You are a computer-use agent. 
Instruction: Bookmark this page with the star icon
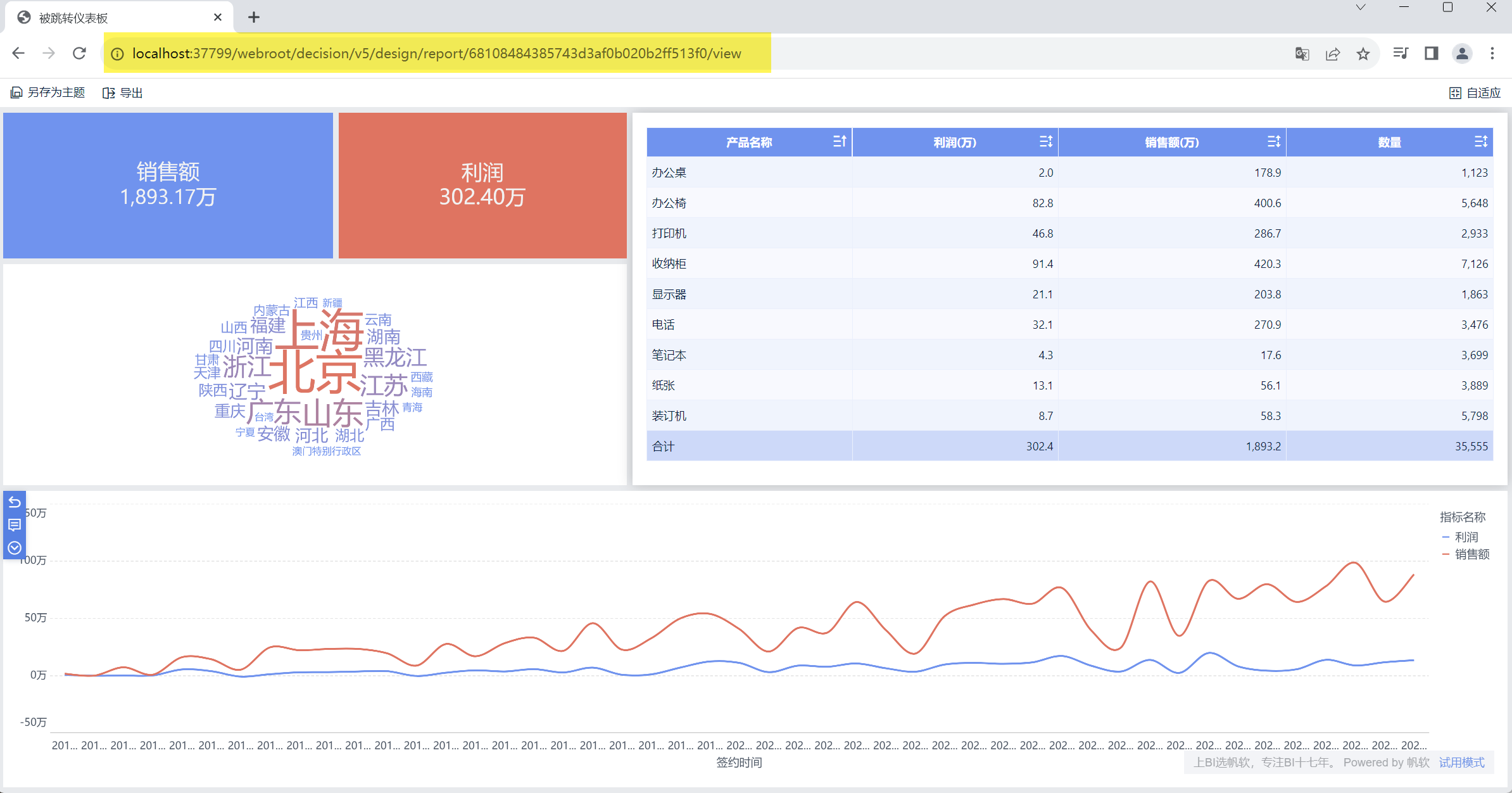[1363, 54]
